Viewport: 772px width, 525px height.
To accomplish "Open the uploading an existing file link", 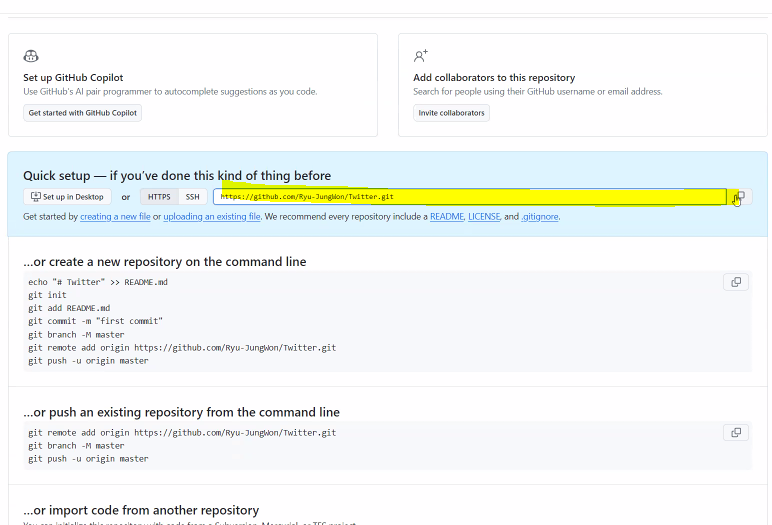I will click(x=212, y=217).
